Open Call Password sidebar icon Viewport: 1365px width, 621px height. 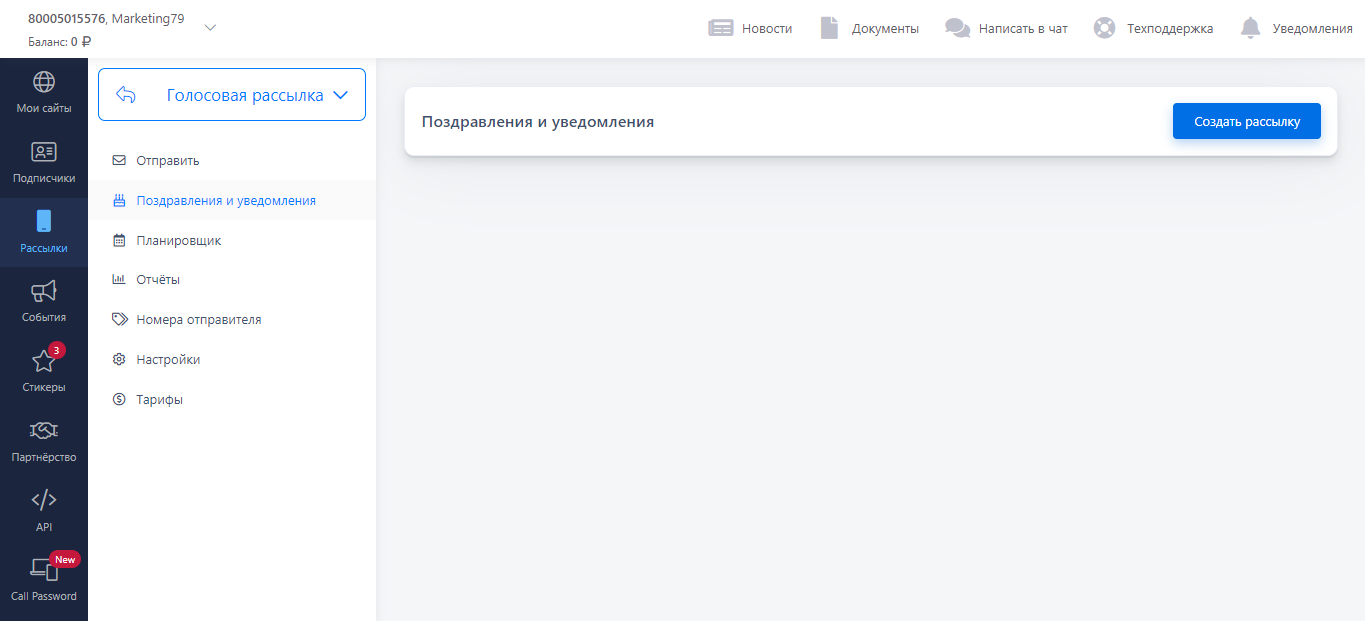(44, 570)
